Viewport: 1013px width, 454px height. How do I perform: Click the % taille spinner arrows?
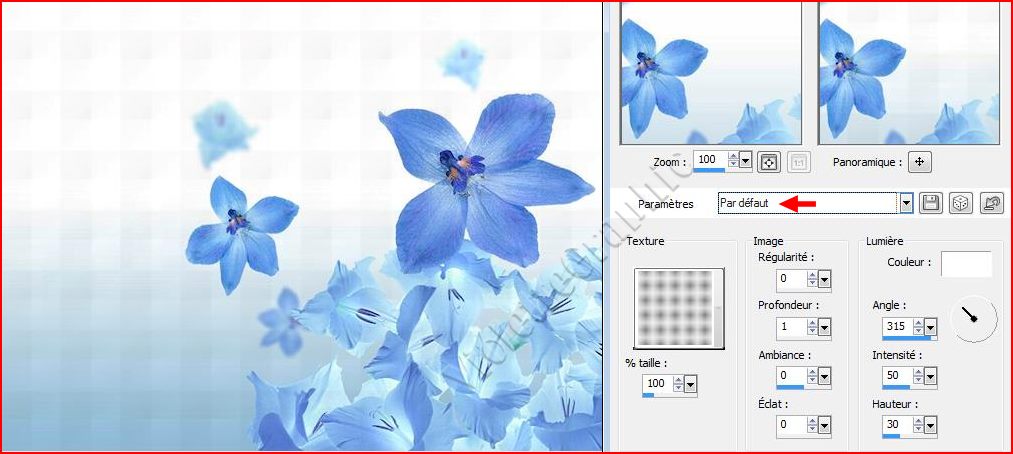coord(678,384)
